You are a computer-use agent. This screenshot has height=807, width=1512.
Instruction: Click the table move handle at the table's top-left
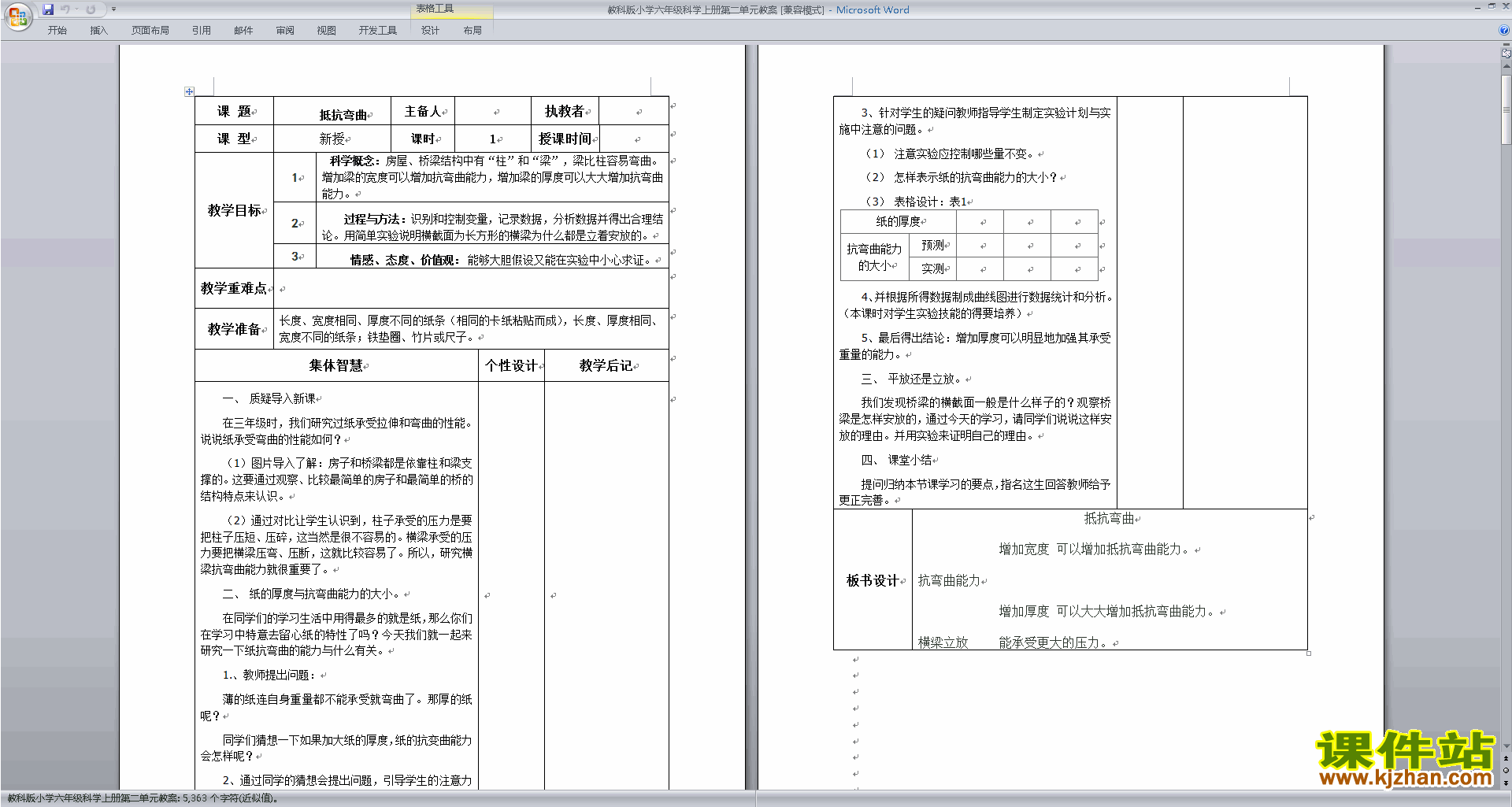[189, 91]
